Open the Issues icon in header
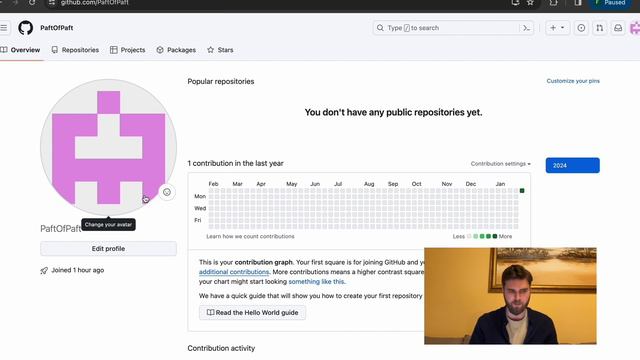Viewport: 640px width, 360px height. pyautogui.click(x=581, y=28)
